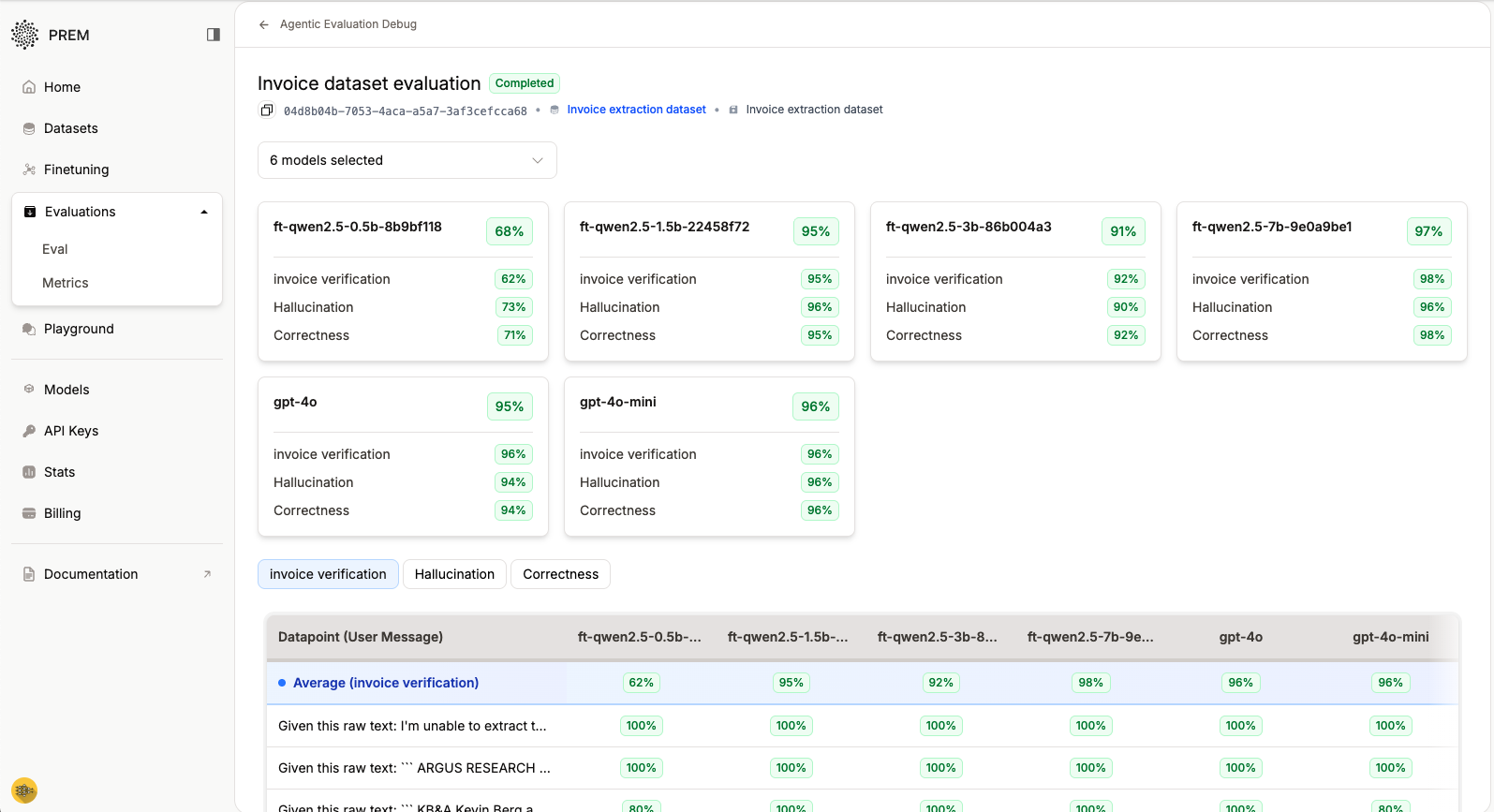Click the gpt-4o-mini model card title
The width and height of the screenshot is (1494, 812).
pyautogui.click(x=617, y=402)
